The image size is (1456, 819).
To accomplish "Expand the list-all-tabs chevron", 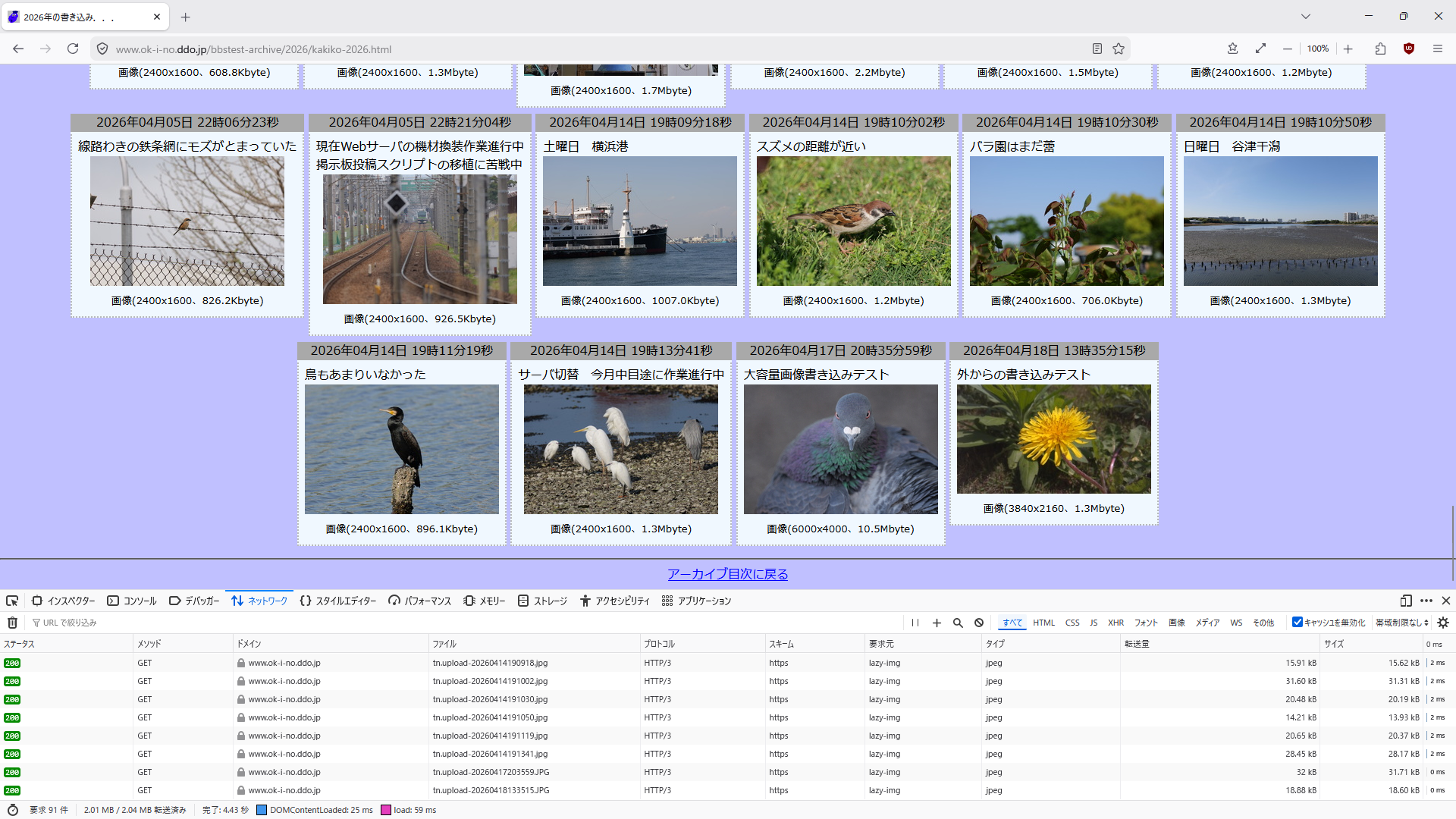I will click(x=1305, y=16).
